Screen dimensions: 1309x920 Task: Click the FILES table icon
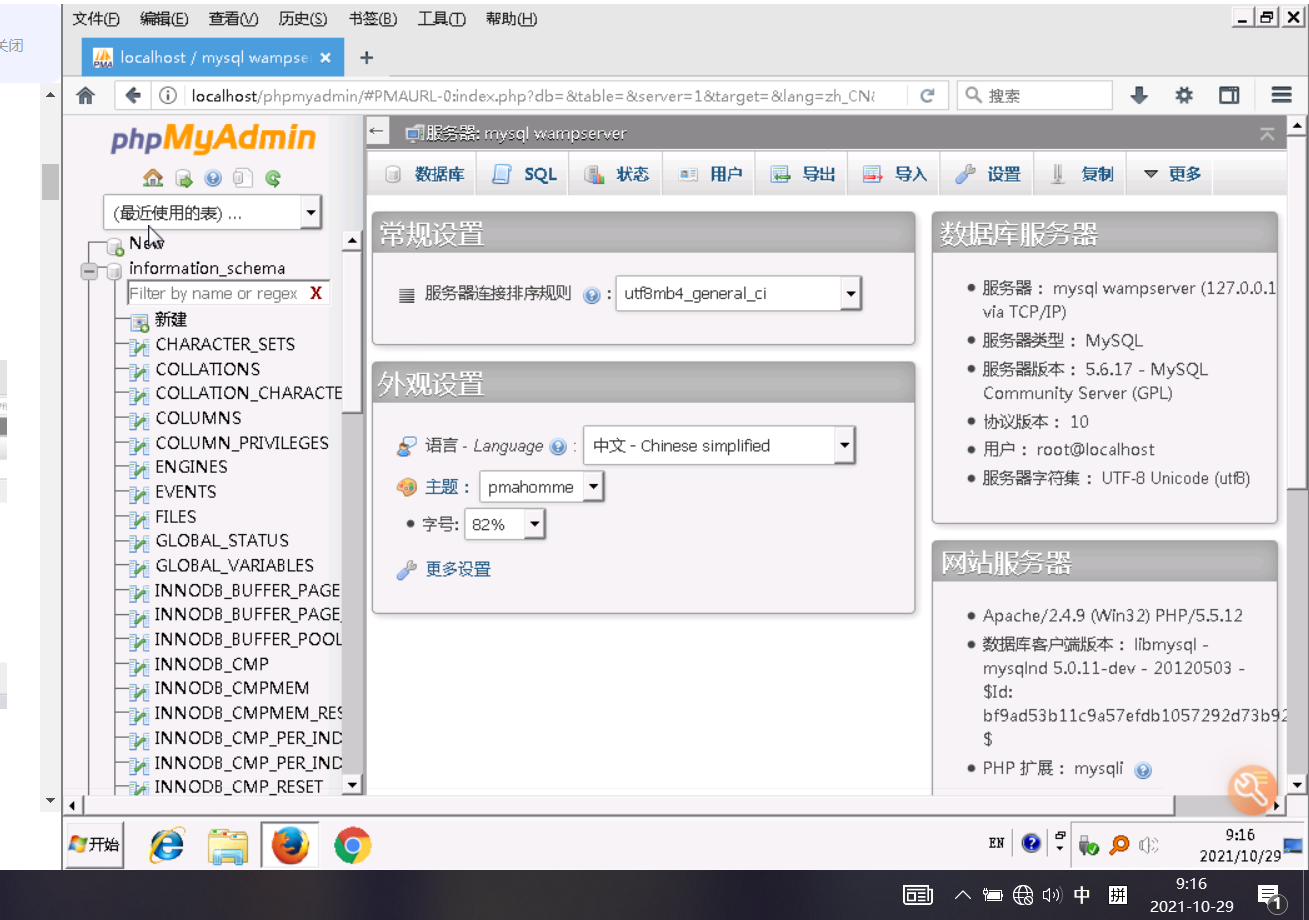point(139,518)
